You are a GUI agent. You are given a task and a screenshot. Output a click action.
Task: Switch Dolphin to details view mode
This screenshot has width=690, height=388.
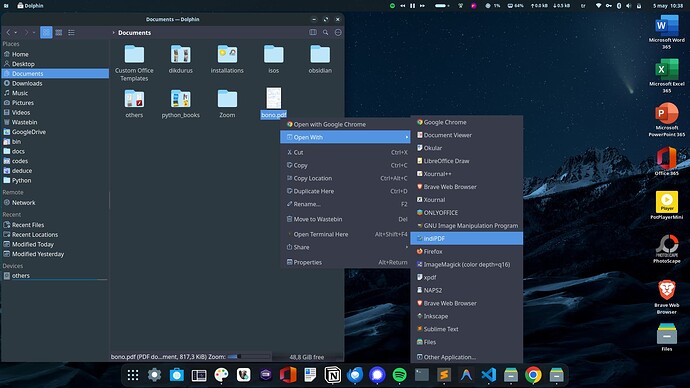point(71,33)
